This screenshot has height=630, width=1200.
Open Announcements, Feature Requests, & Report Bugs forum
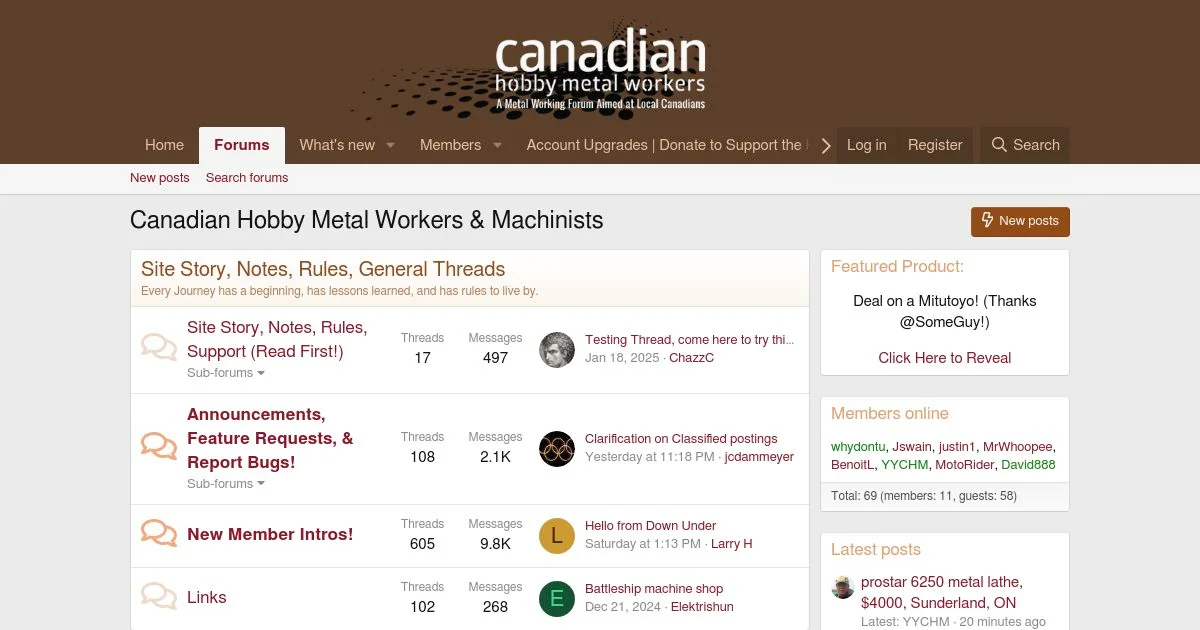click(x=270, y=438)
